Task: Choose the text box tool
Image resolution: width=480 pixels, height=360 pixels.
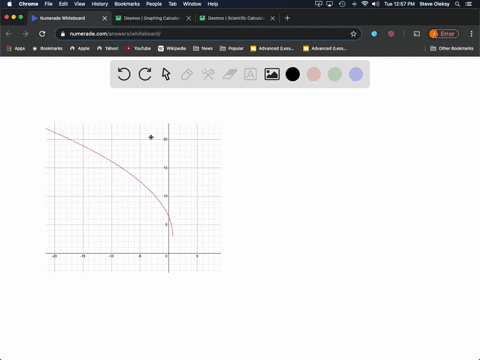Action: (250, 74)
